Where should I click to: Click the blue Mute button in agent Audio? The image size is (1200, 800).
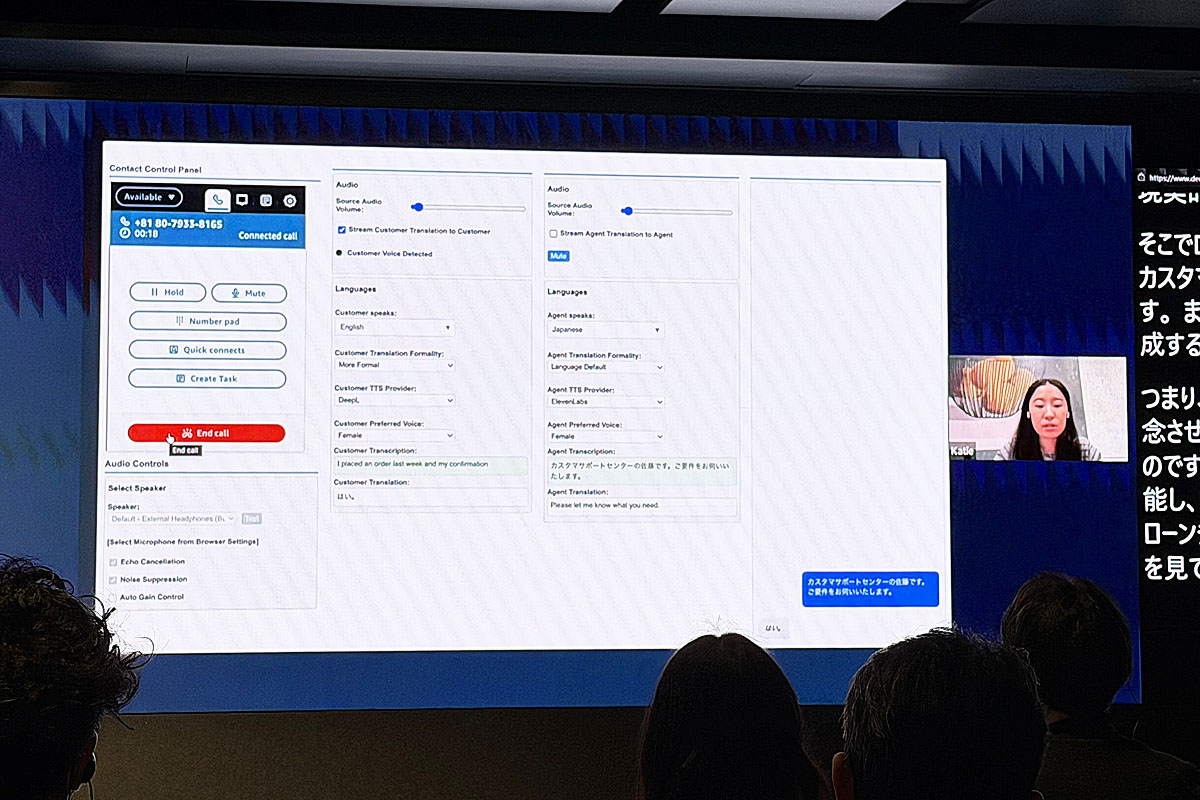tap(559, 256)
